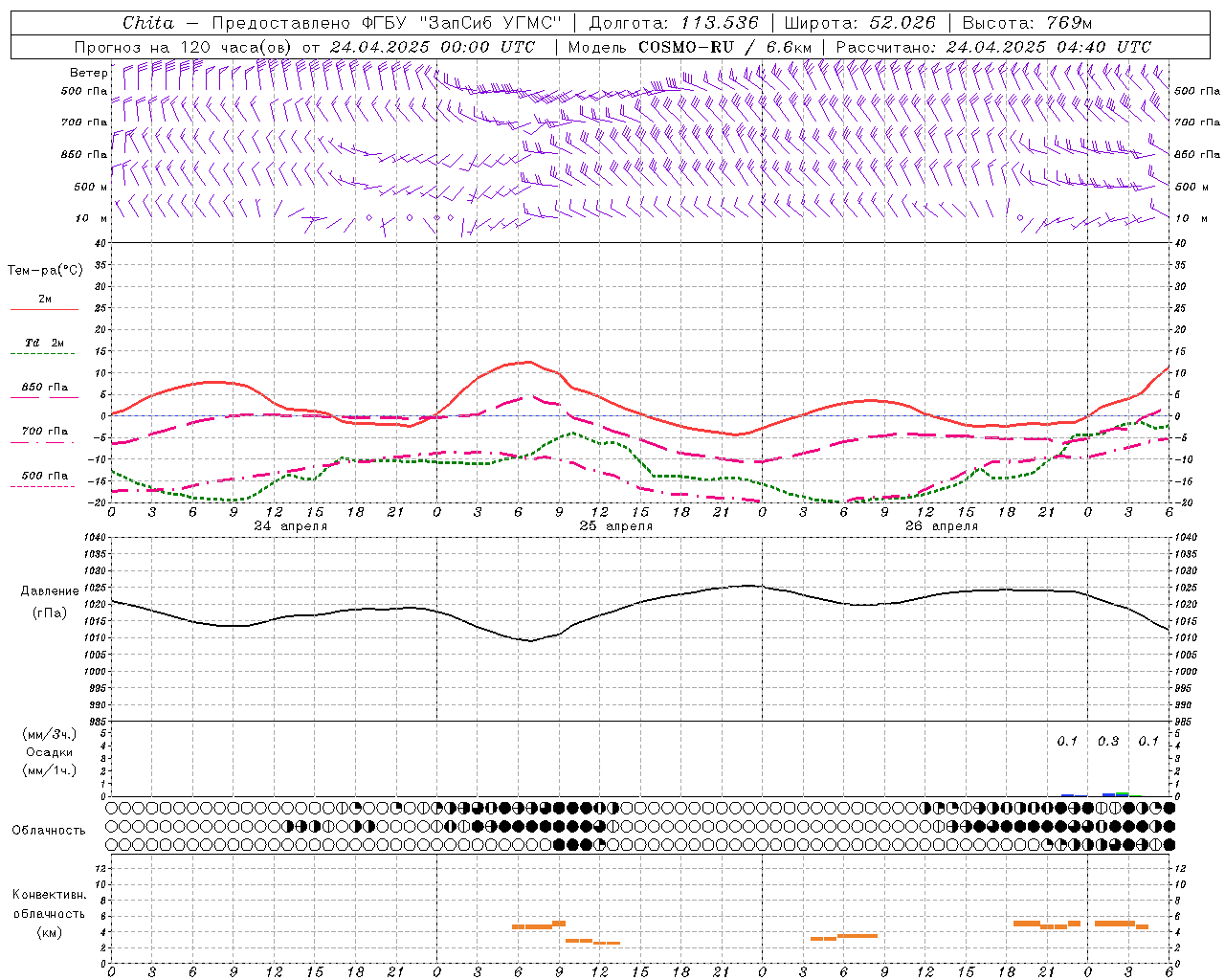Click the Давление (гПа) pressure label
This screenshot has height=980, width=1225.
pos(50,602)
